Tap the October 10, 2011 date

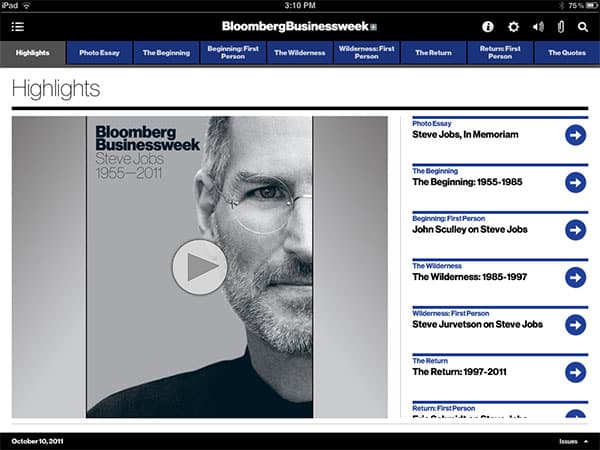38,441
